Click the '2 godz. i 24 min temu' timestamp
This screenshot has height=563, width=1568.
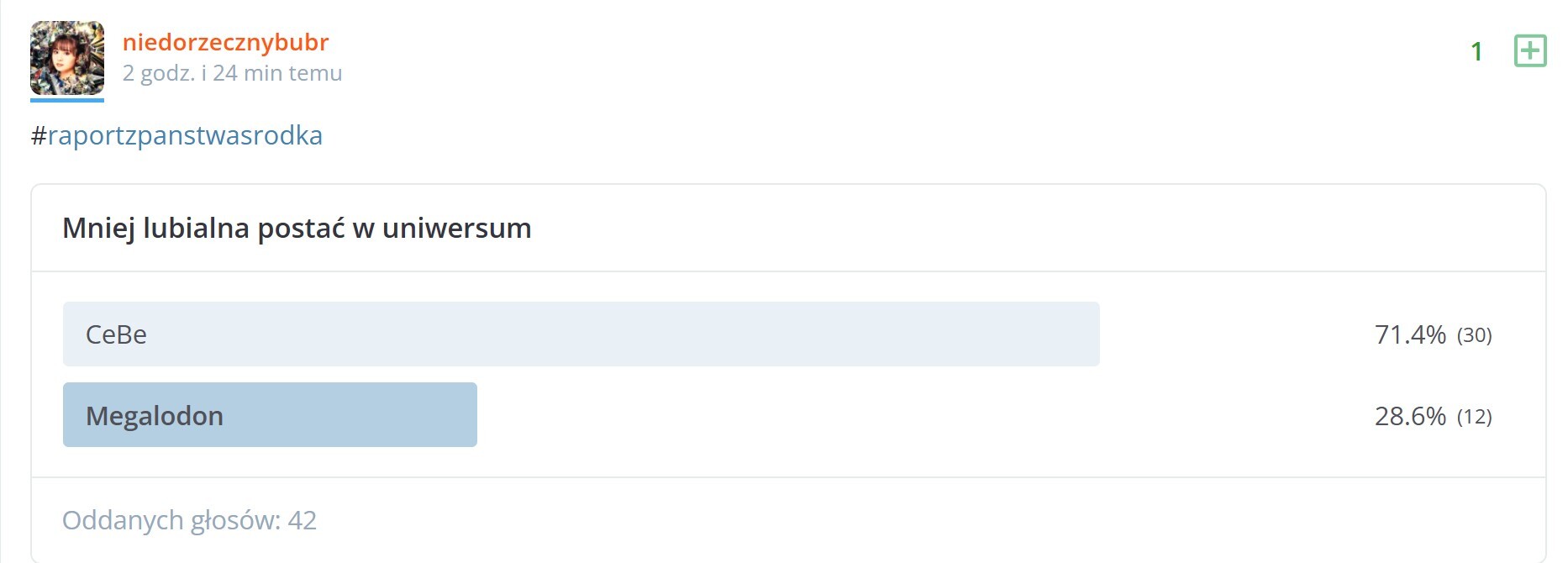click(x=232, y=73)
